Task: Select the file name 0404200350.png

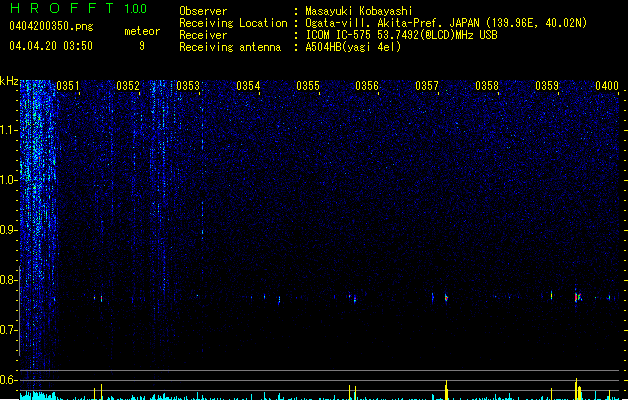Action: click(x=51, y=26)
